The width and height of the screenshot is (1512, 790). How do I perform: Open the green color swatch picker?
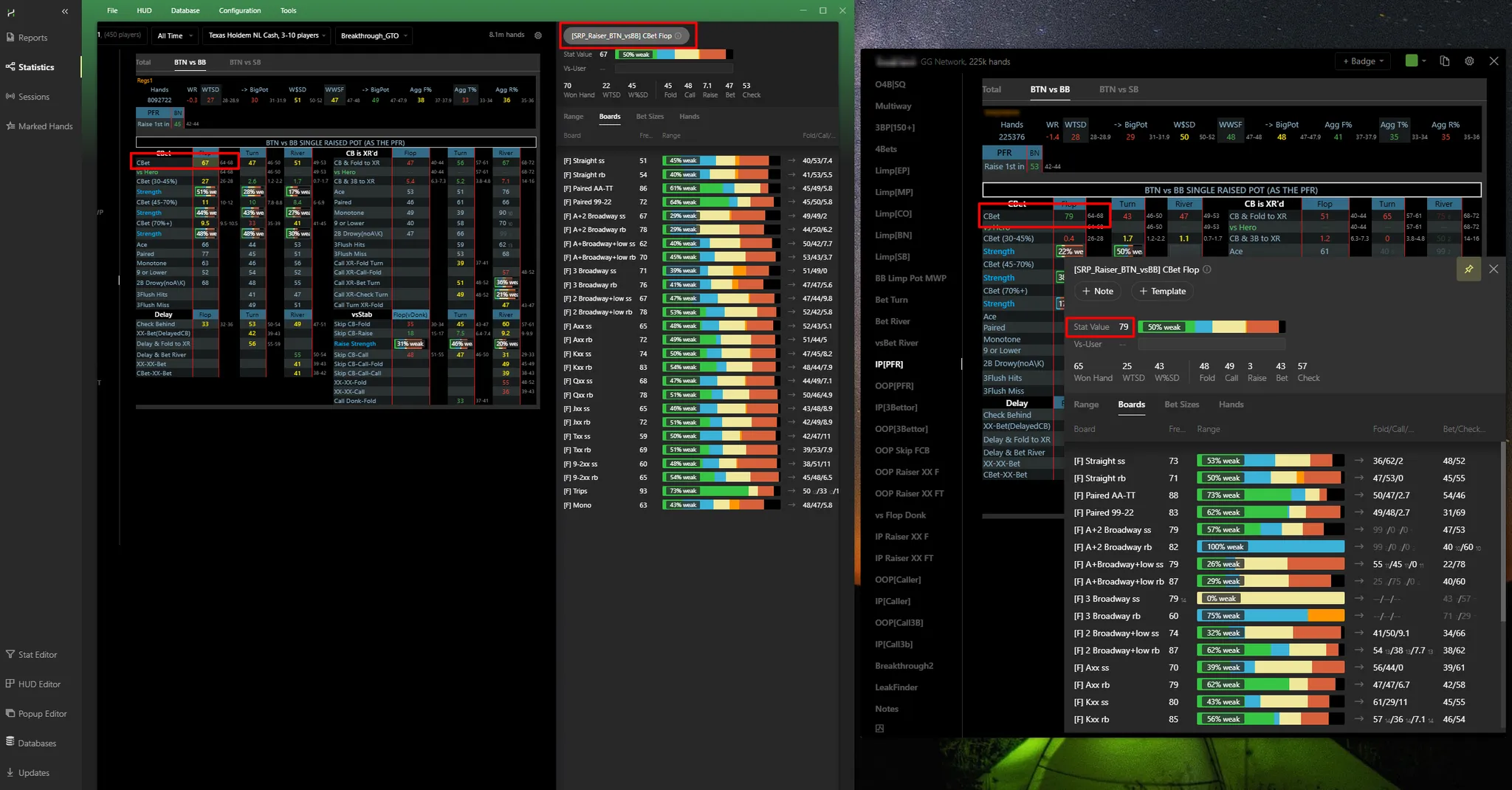[1412, 61]
